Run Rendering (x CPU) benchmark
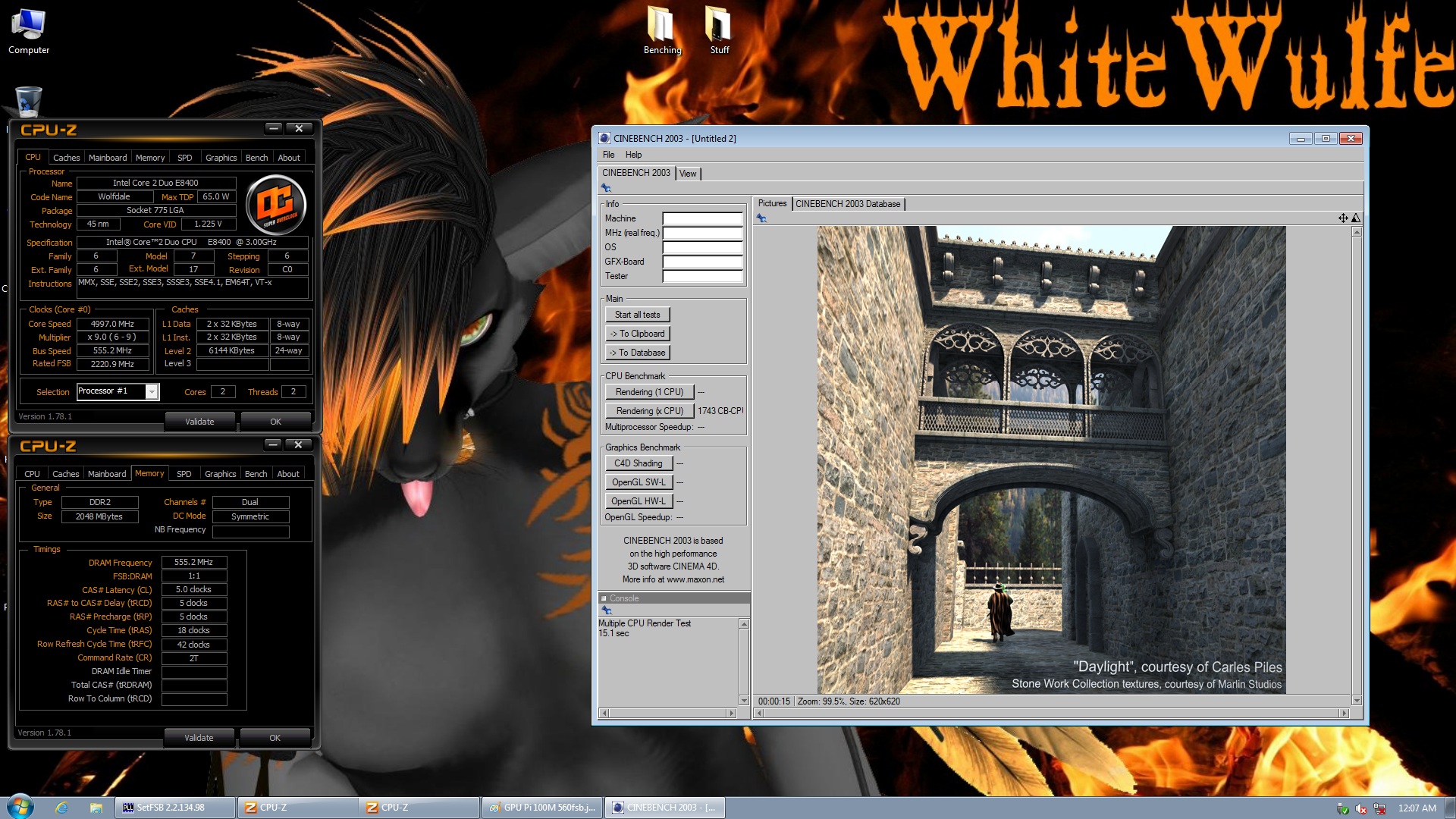Screen dimensions: 1456x819 point(649,411)
